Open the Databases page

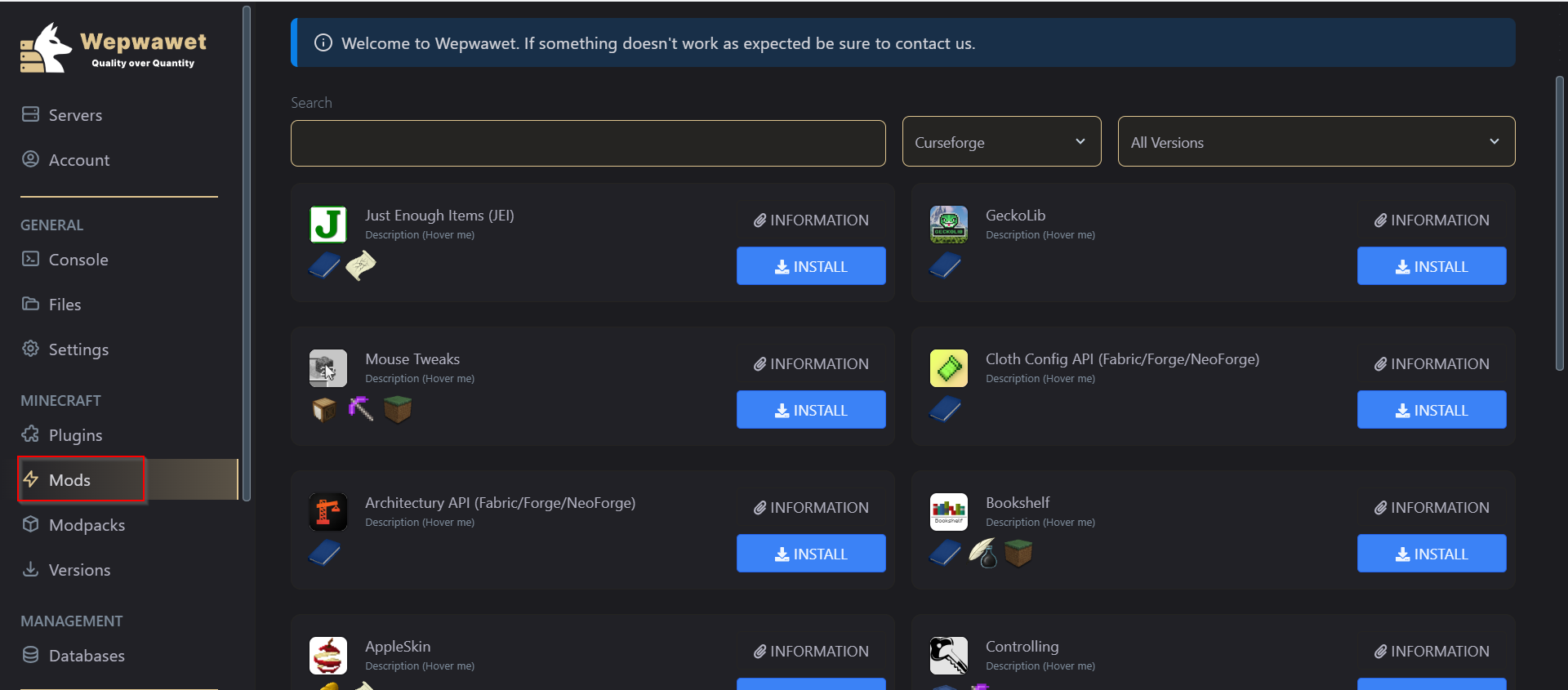[x=73, y=656]
